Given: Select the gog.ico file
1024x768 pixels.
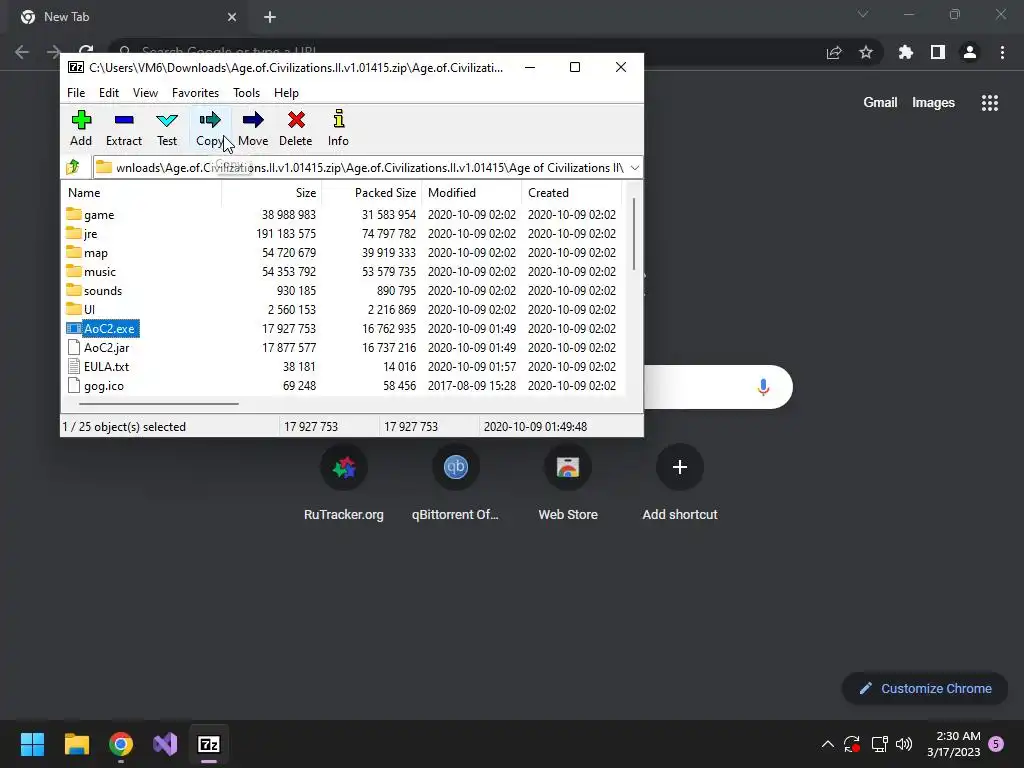Looking at the screenshot, I should pos(95,385).
